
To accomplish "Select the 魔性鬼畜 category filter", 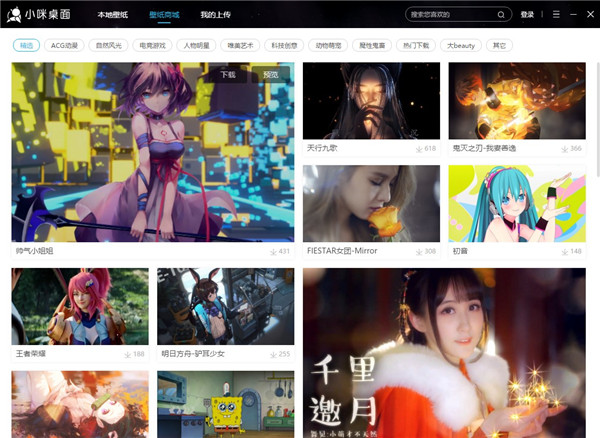I will (372, 46).
